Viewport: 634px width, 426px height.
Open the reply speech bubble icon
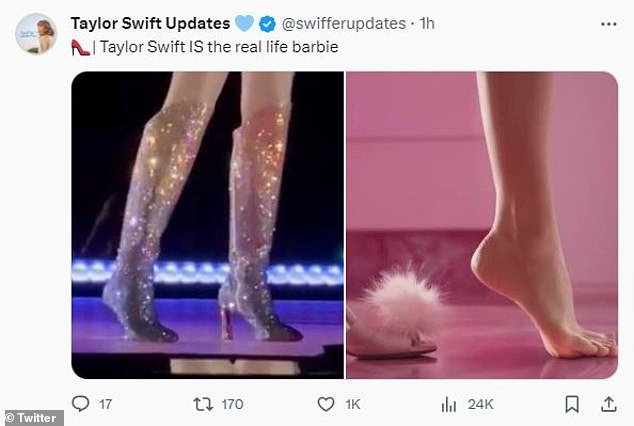(x=80, y=403)
